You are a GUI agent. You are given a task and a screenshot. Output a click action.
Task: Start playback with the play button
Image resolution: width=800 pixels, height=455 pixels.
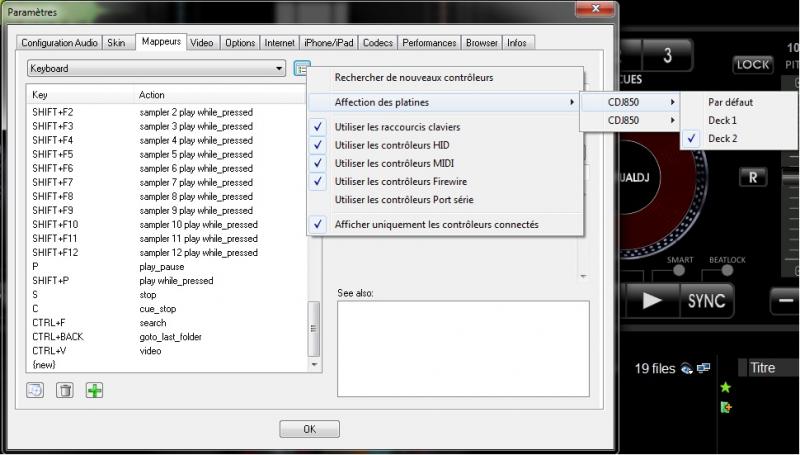tap(652, 301)
